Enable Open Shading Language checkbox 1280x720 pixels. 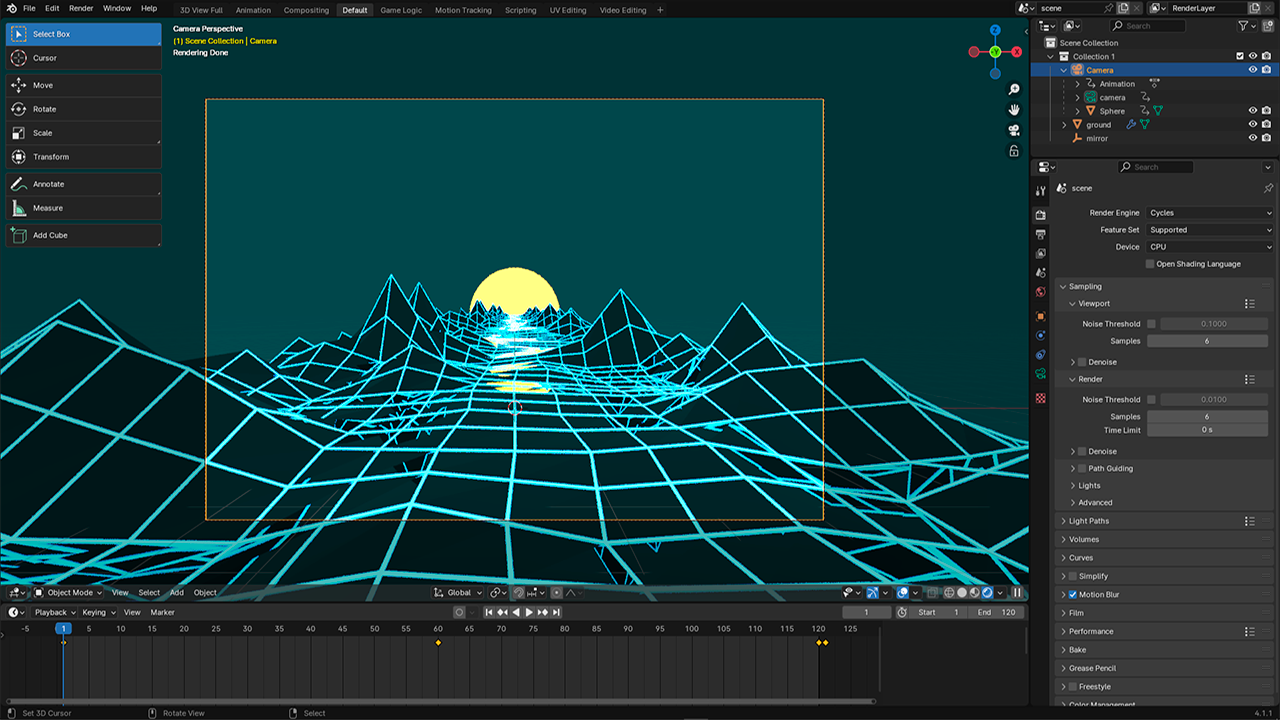[1150, 264]
